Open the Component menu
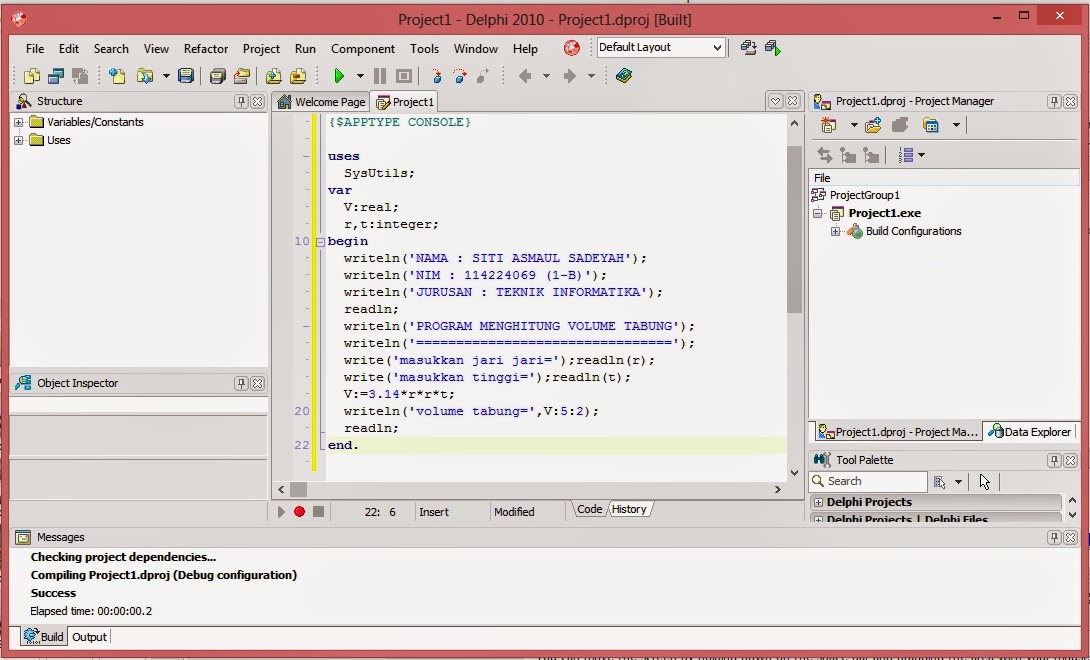This screenshot has width=1090, height=660. tap(363, 49)
